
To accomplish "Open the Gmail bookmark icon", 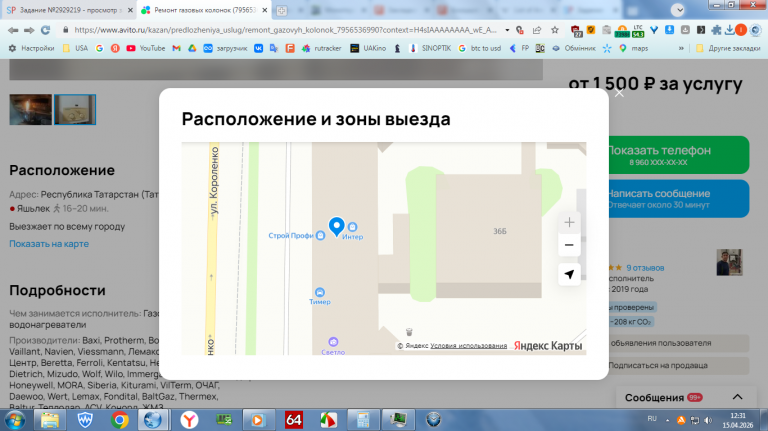I will (176, 48).
